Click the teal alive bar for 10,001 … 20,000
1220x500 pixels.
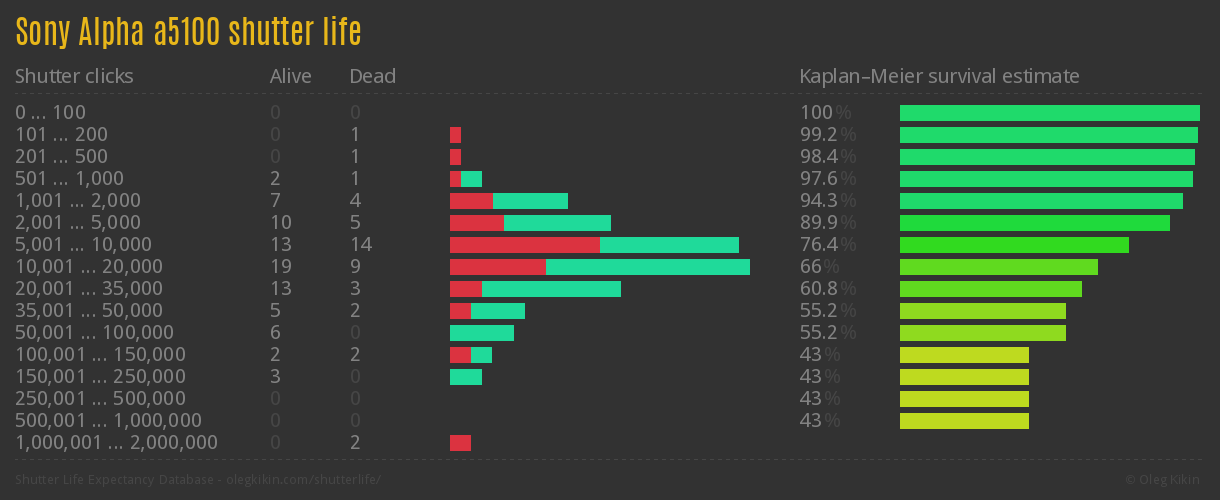click(x=647, y=267)
